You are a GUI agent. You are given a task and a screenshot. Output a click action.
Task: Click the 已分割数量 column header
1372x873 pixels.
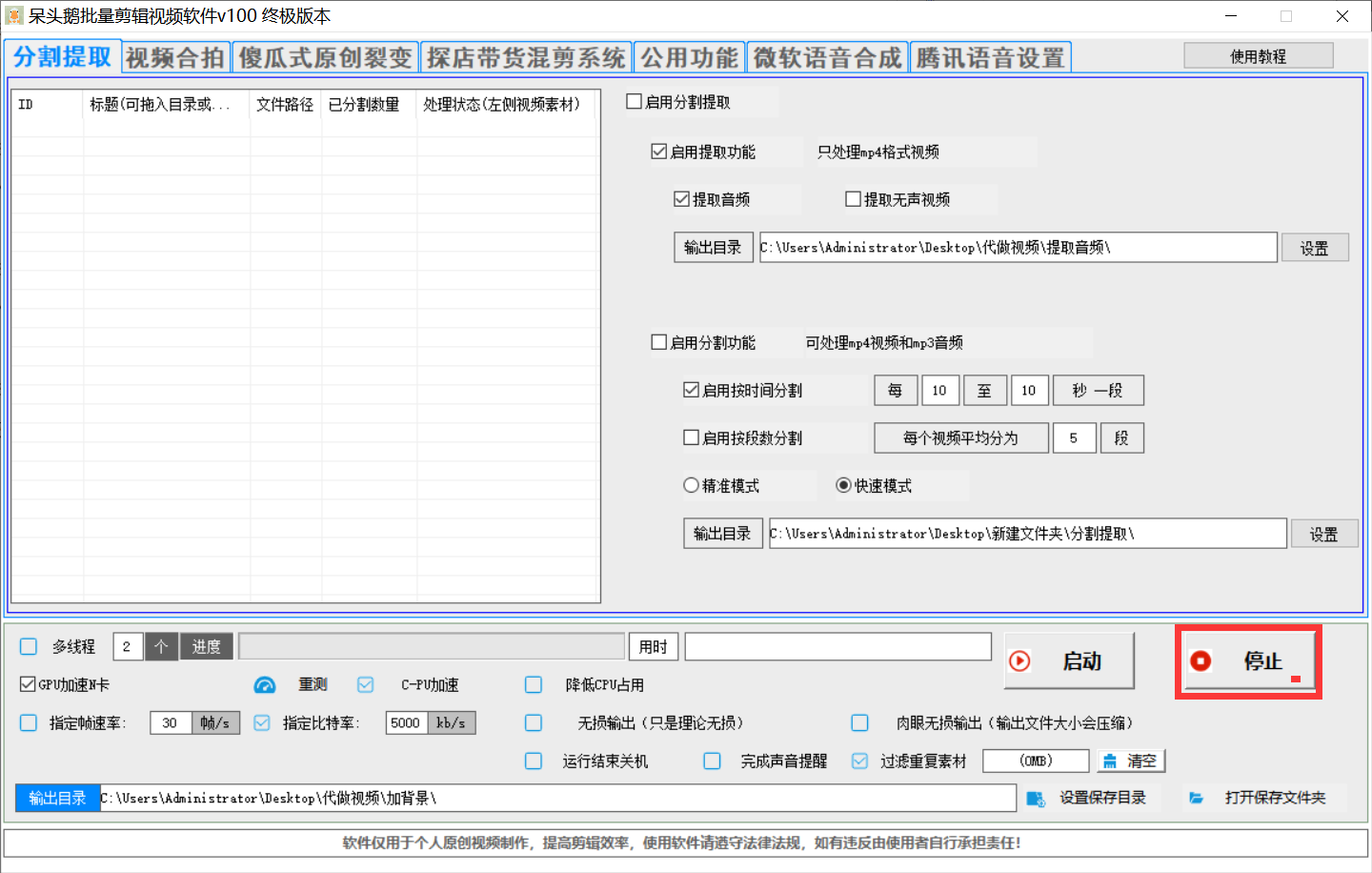pyautogui.click(x=369, y=104)
